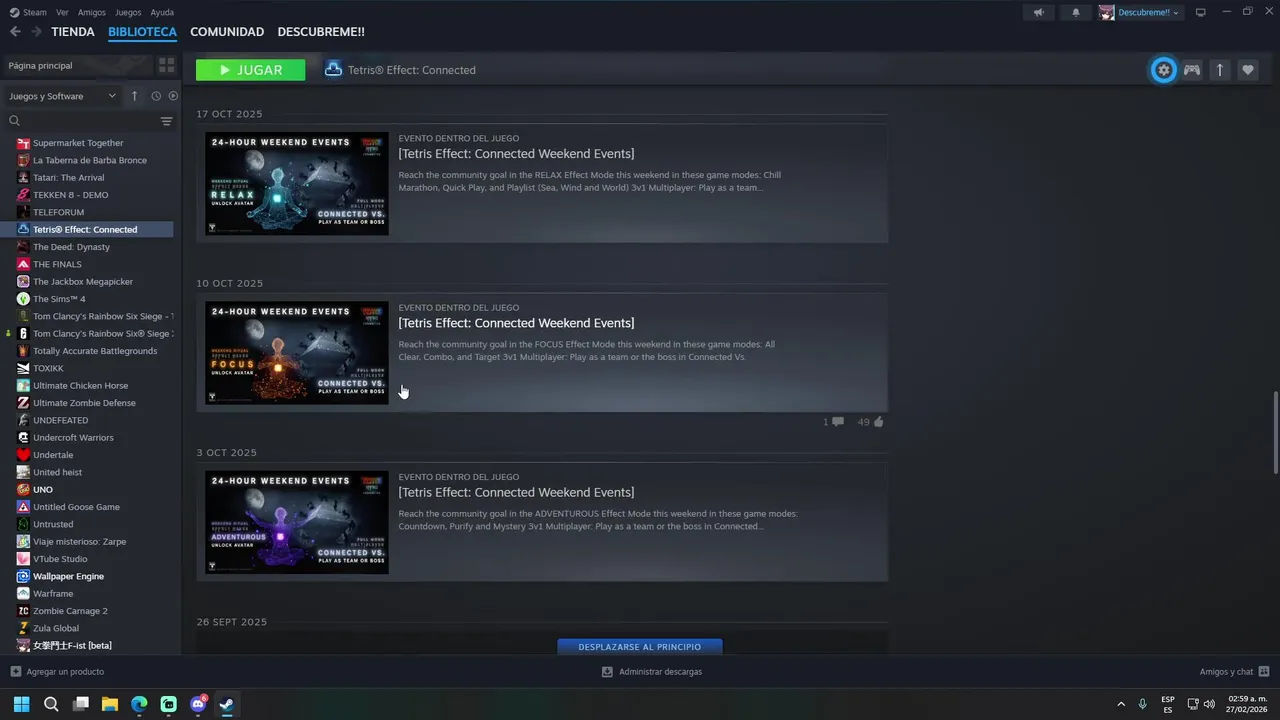Open the 10 Oct Weekend Events title
This screenshot has width=1280, height=720.
point(516,323)
